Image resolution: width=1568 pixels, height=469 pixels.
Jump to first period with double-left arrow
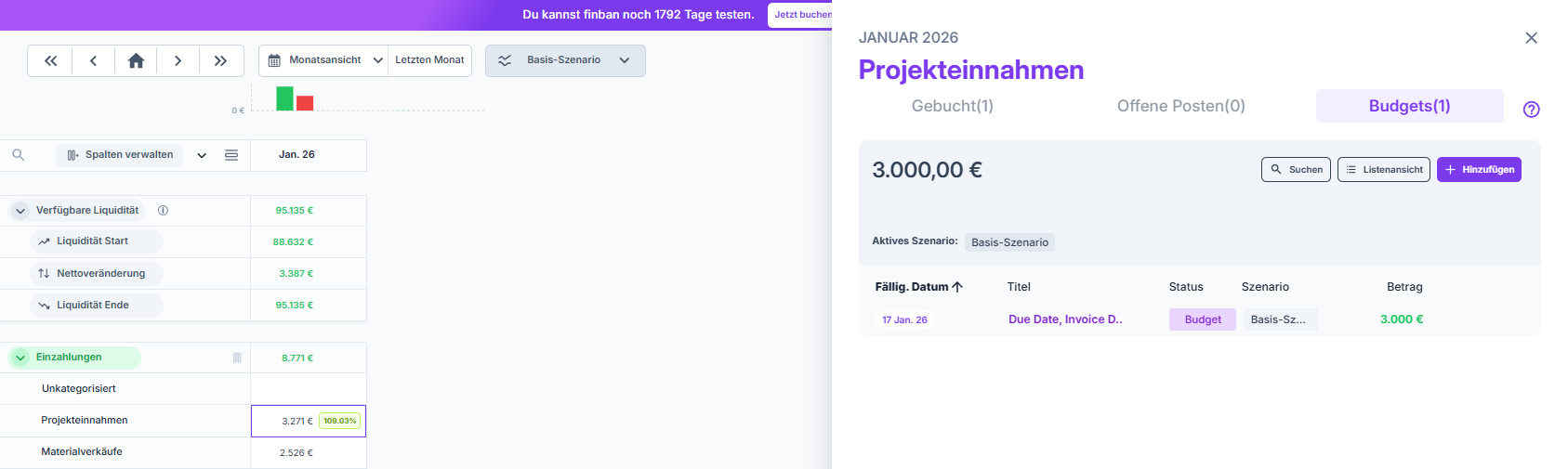click(51, 60)
